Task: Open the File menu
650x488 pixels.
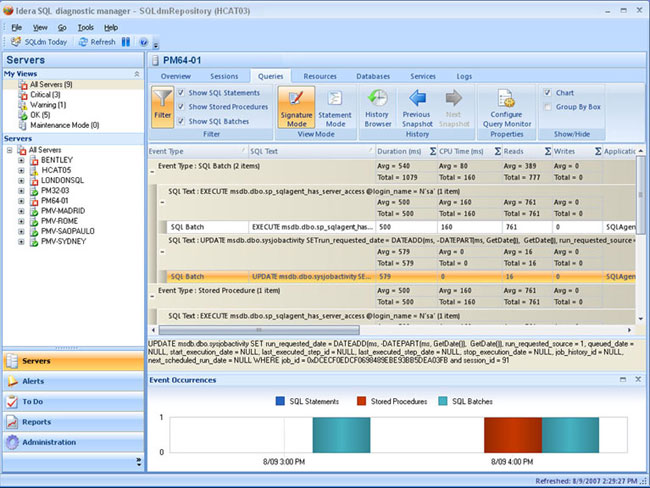Action: (17, 27)
